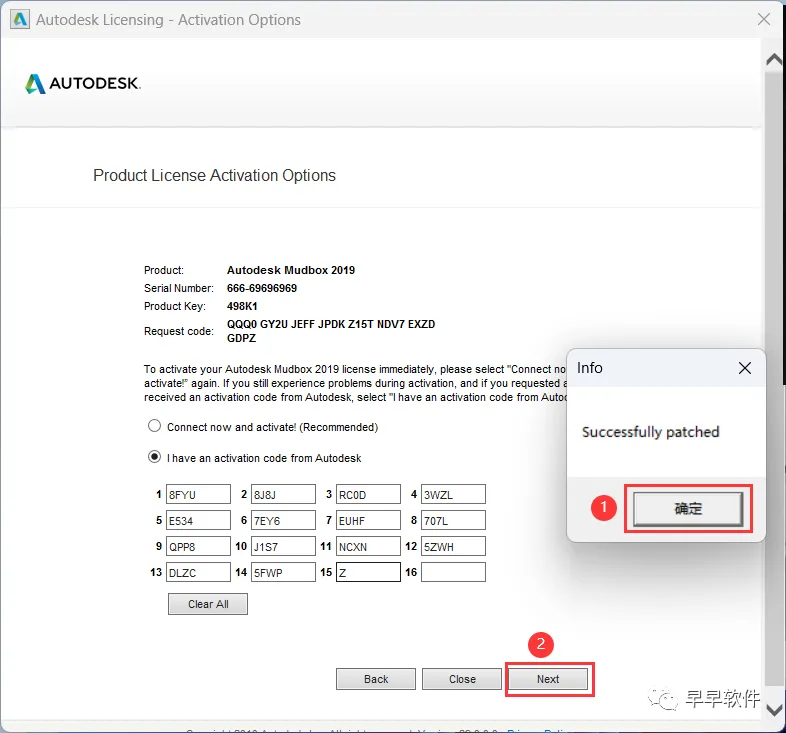Click the product name Autodesk Mudbox 2019

tap(291, 270)
